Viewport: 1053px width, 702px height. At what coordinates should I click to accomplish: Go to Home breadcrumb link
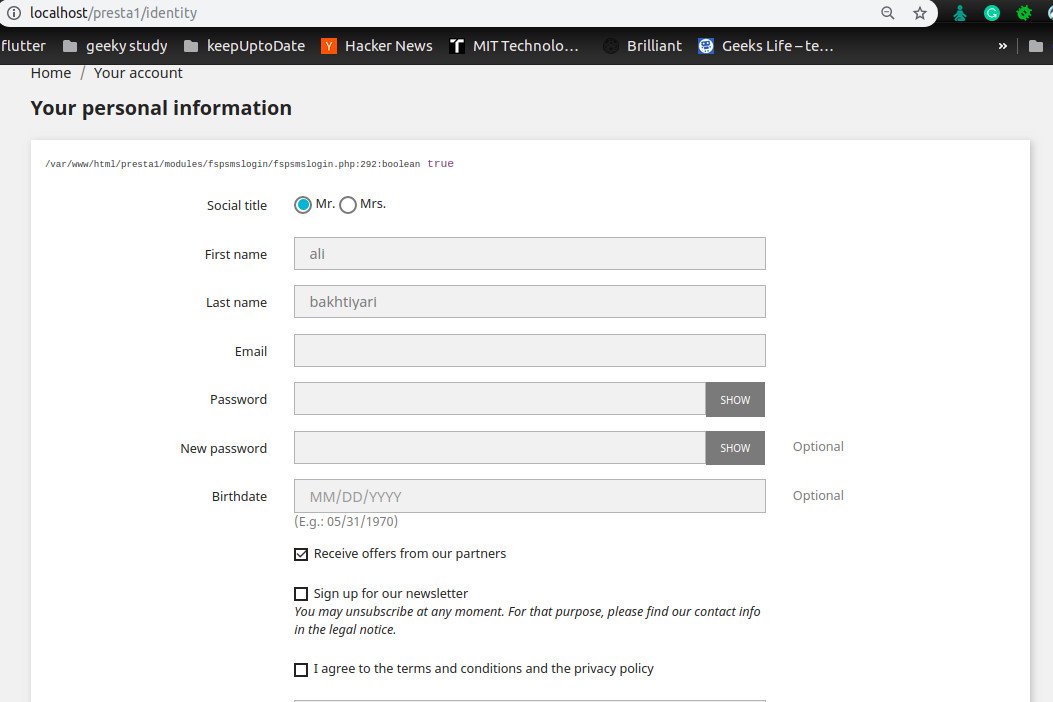click(51, 73)
